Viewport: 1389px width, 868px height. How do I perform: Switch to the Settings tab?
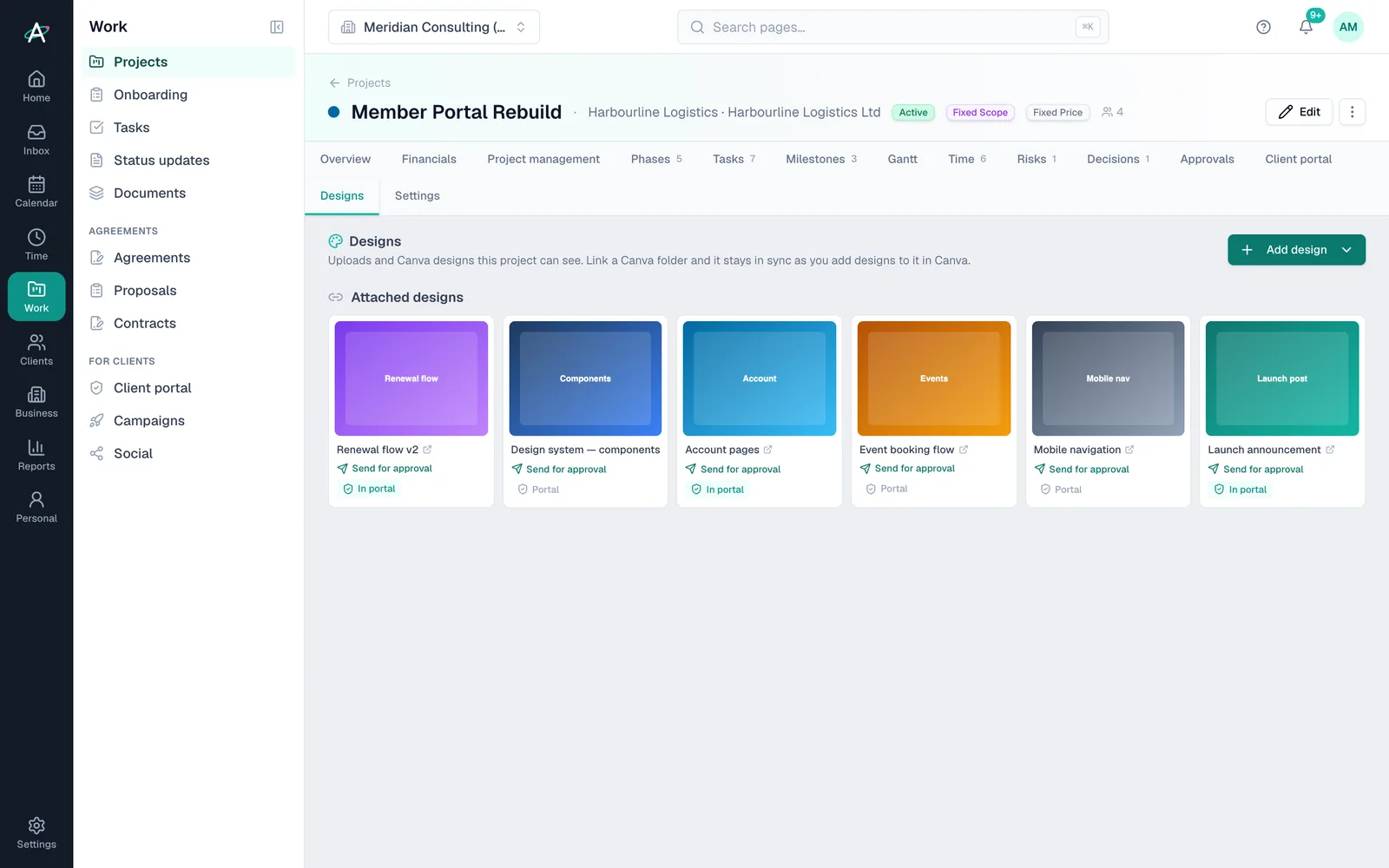[x=418, y=196]
